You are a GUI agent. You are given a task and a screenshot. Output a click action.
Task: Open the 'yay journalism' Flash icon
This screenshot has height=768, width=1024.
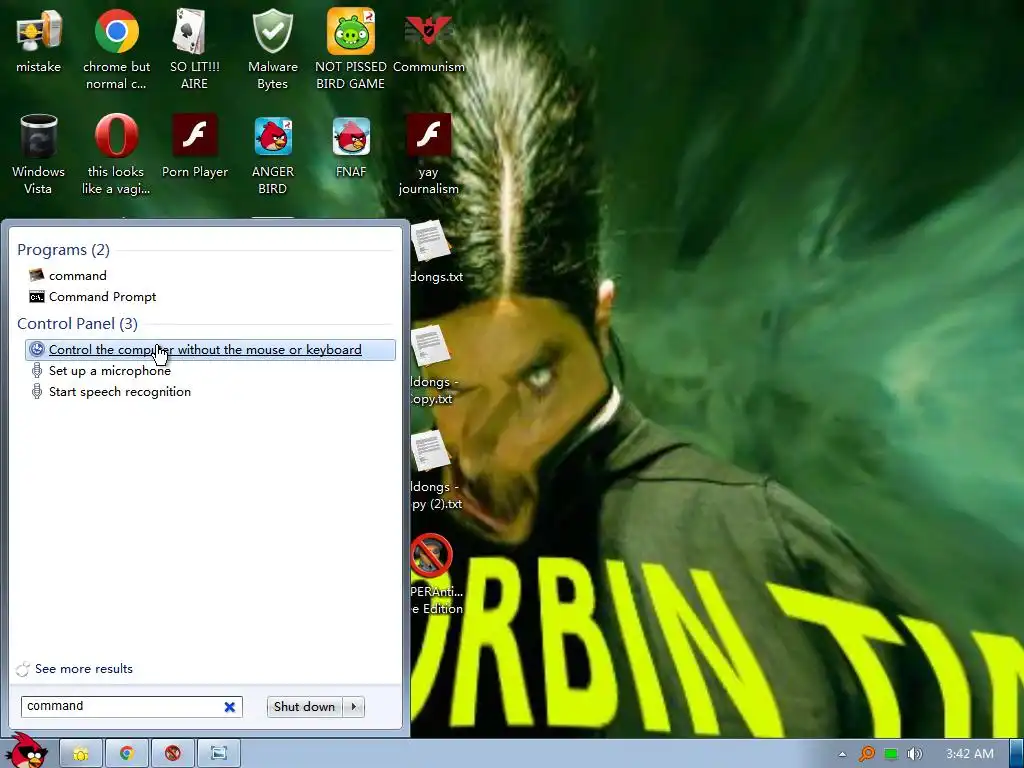coord(428,154)
